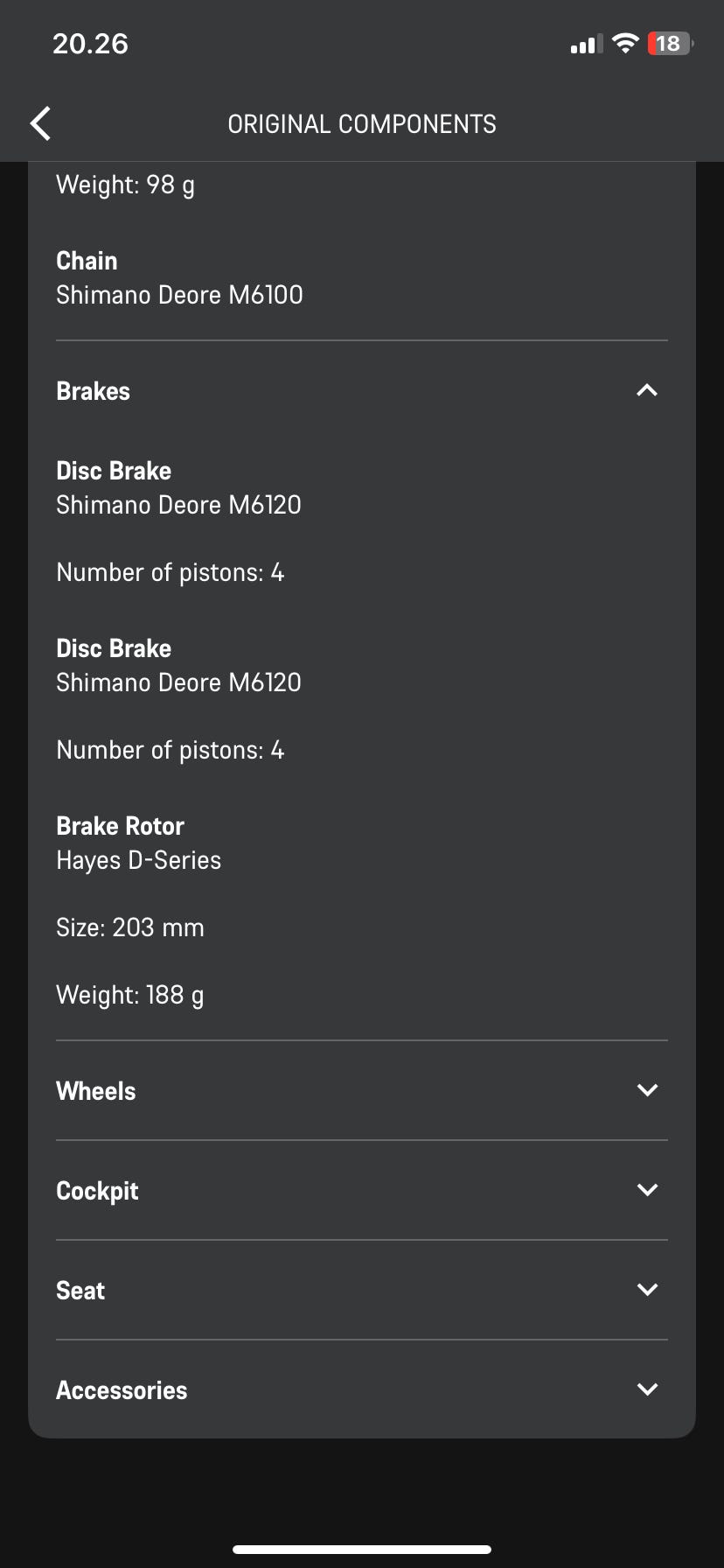Expand the Wheels section chevron
This screenshot has height=1568, width=724.
click(x=647, y=1090)
